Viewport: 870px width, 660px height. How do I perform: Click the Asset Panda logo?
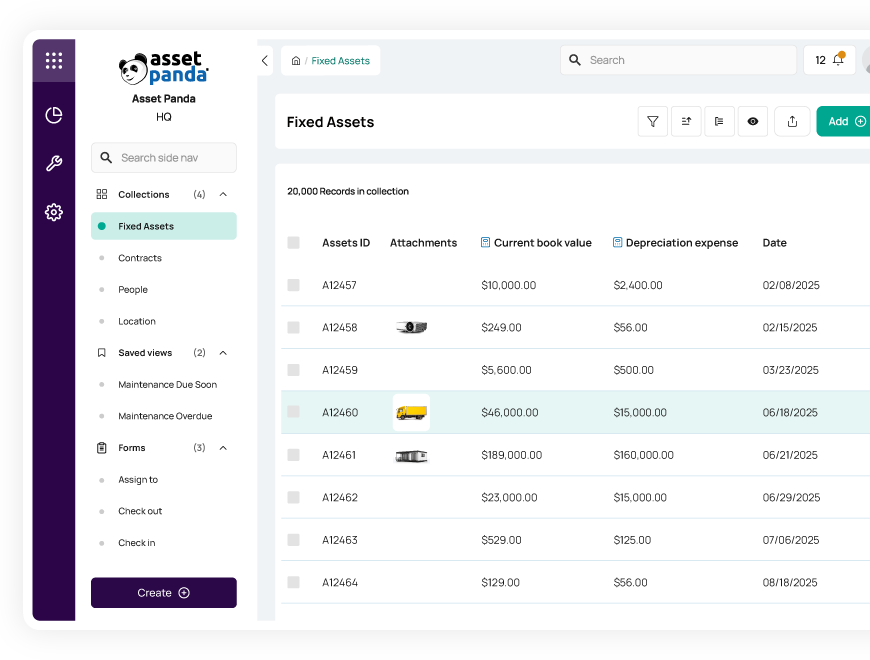[164, 69]
